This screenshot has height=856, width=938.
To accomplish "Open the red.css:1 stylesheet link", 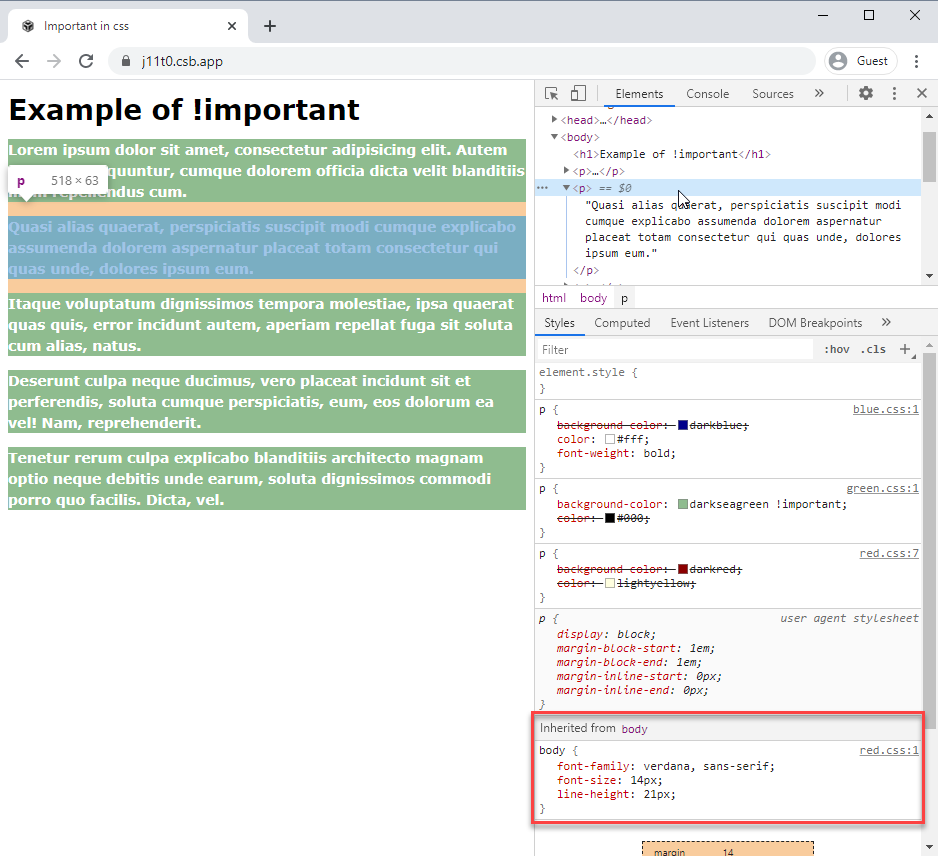I will click(x=888, y=749).
